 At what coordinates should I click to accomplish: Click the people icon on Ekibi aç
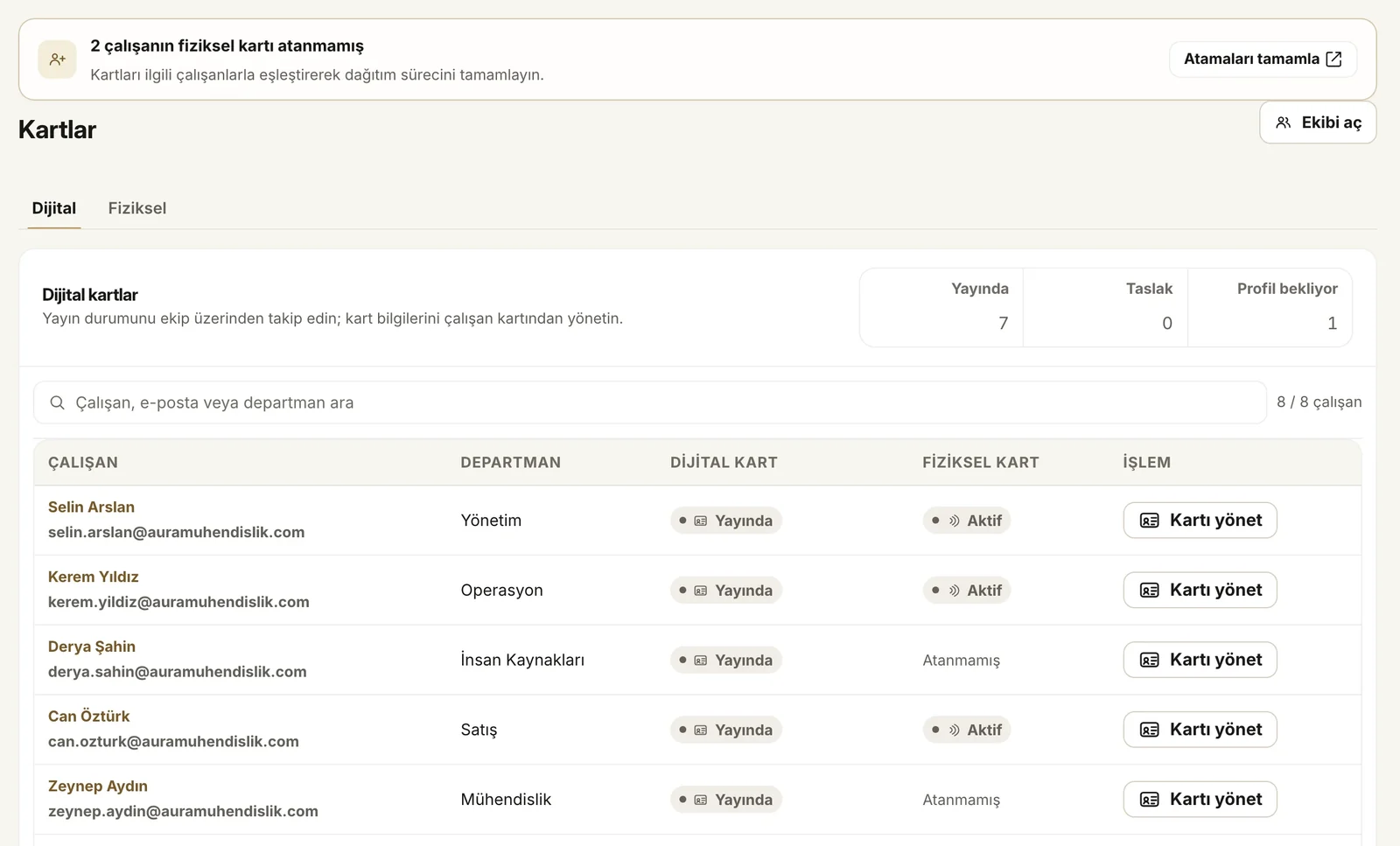pyautogui.click(x=1283, y=122)
